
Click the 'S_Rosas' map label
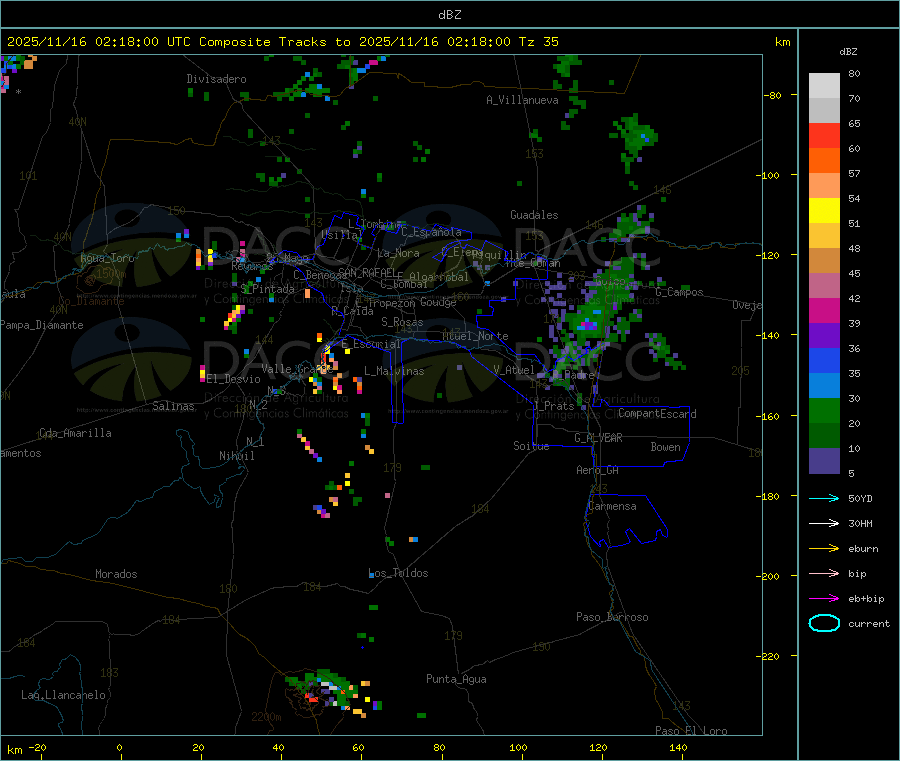(402, 323)
